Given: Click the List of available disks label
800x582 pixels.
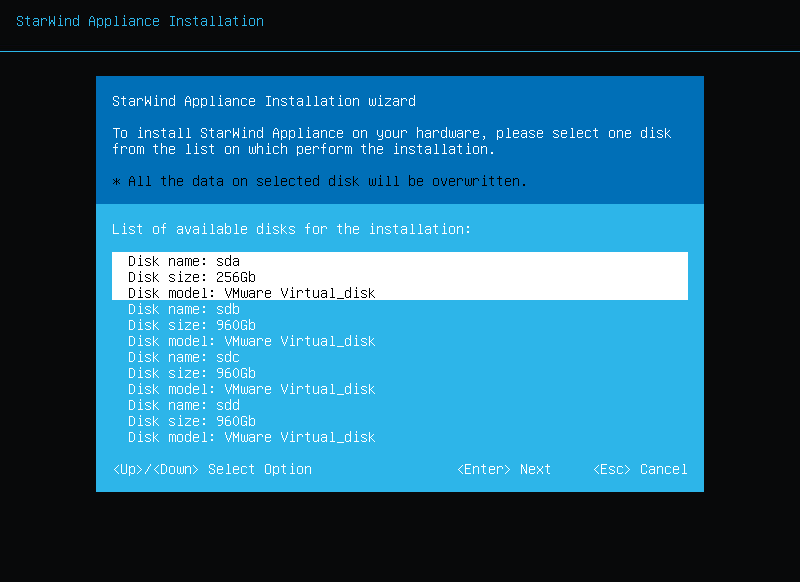Looking at the screenshot, I should pos(291,229).
